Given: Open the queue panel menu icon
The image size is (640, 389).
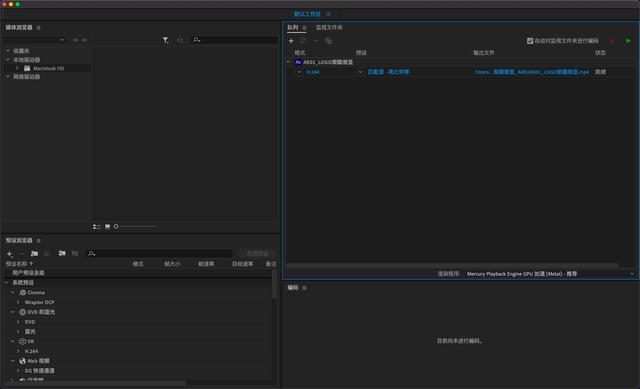Looking at the screenshot, I should 304,28.
